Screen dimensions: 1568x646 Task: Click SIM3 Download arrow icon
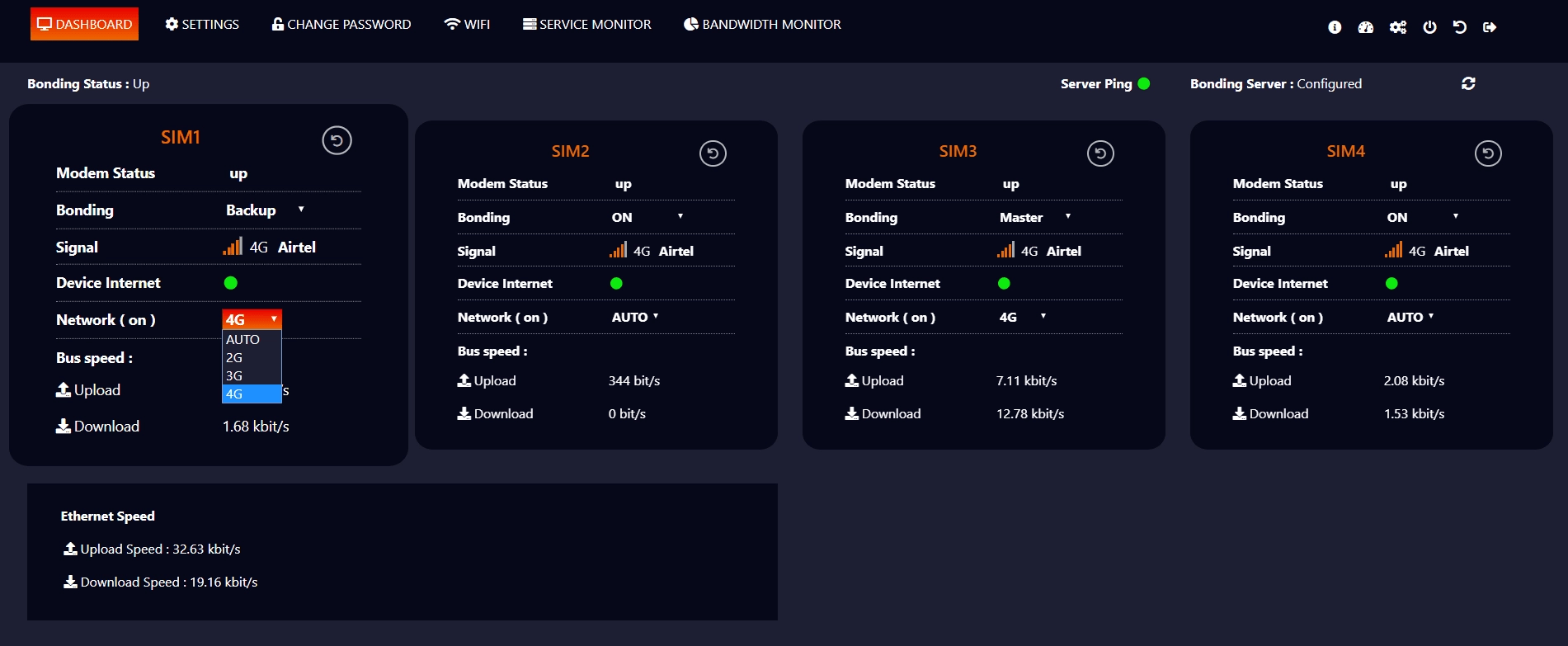852,413
